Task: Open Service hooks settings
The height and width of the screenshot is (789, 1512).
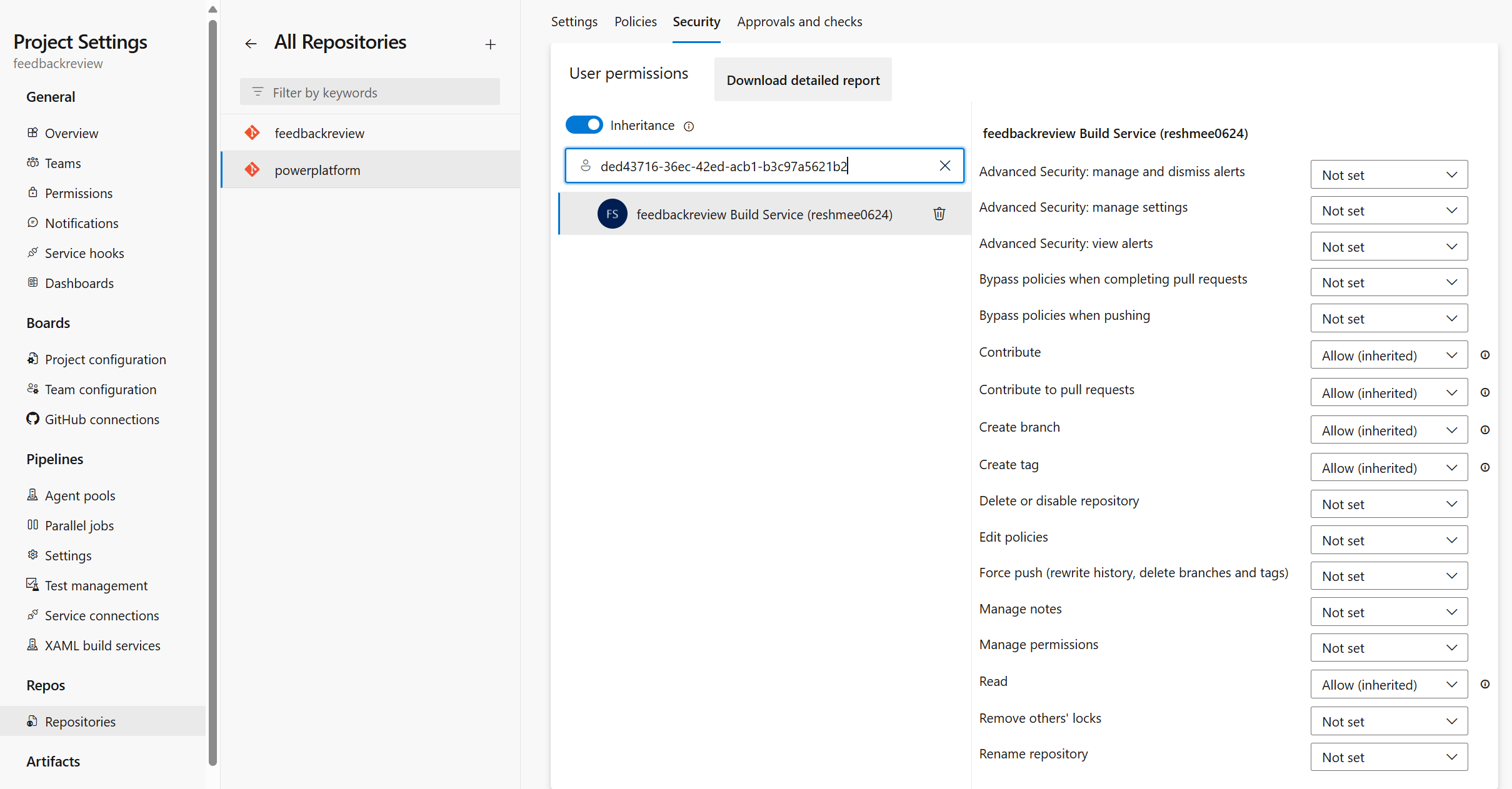Action: click(x=84, y=252)
